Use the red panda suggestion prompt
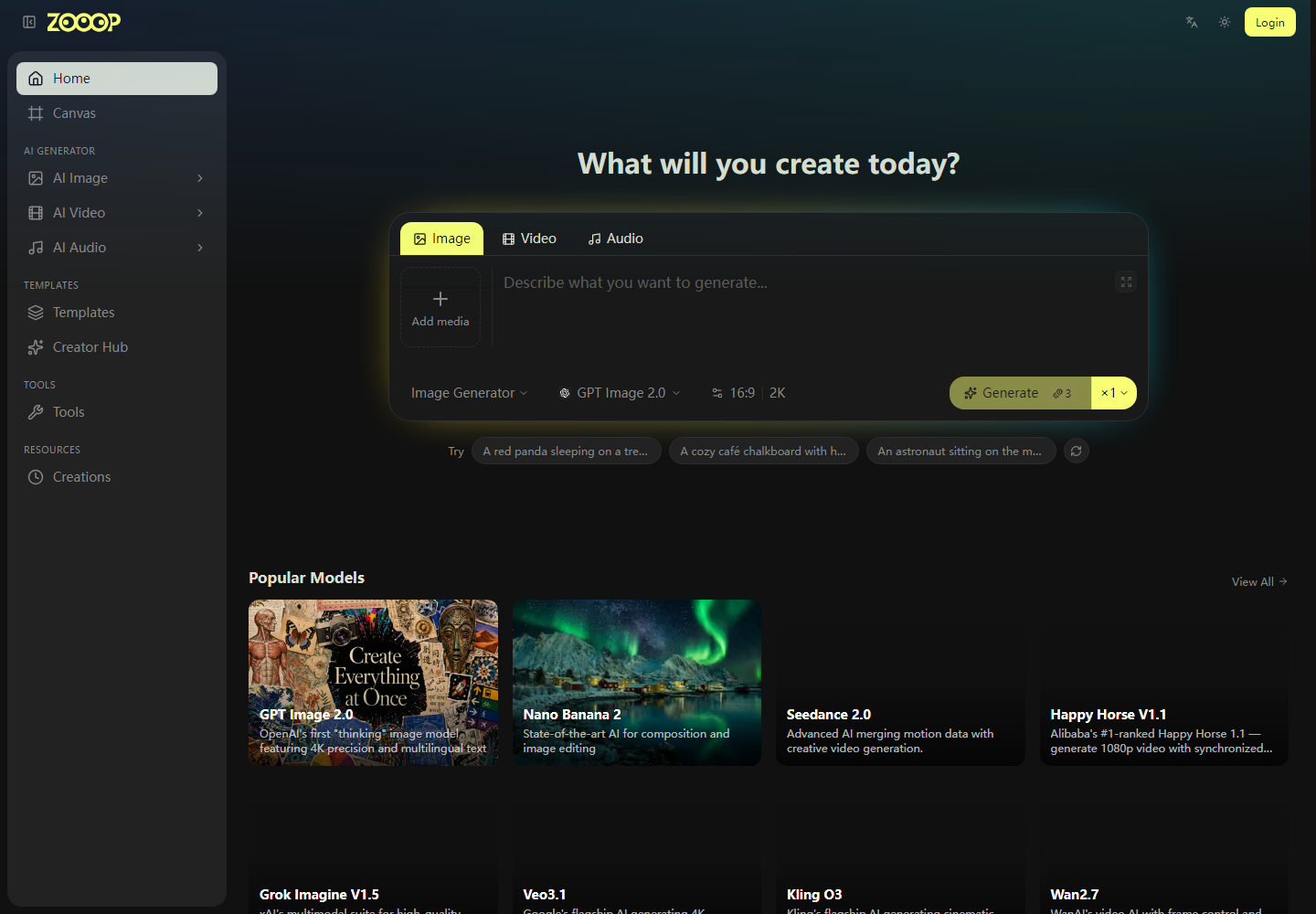The image size is (1316, 914). point(566,452)
